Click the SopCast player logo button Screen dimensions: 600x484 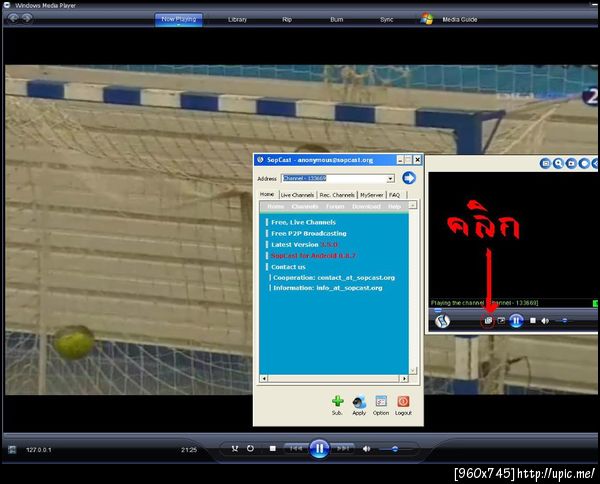(442, 321)
